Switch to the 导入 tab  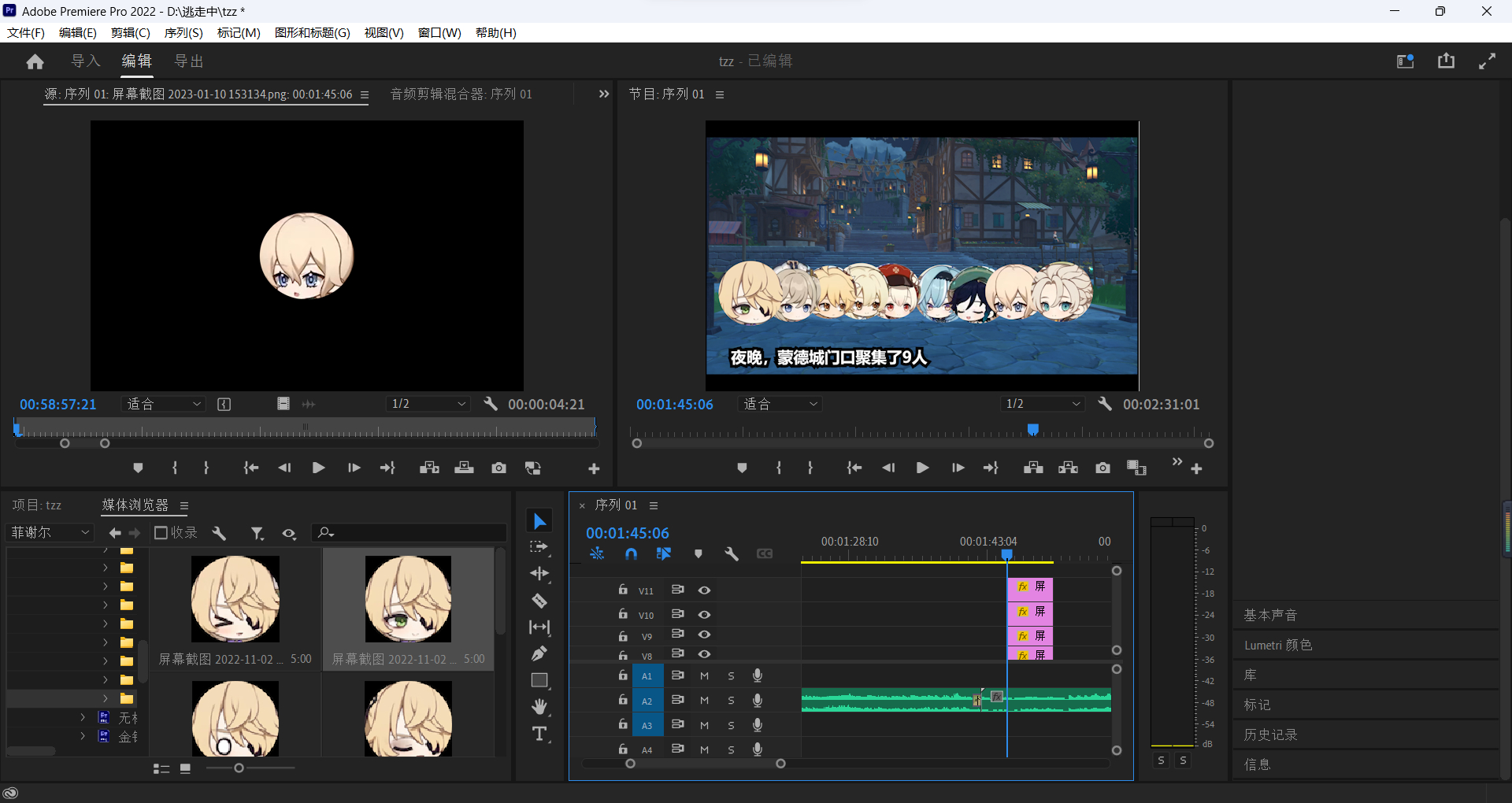86,61
